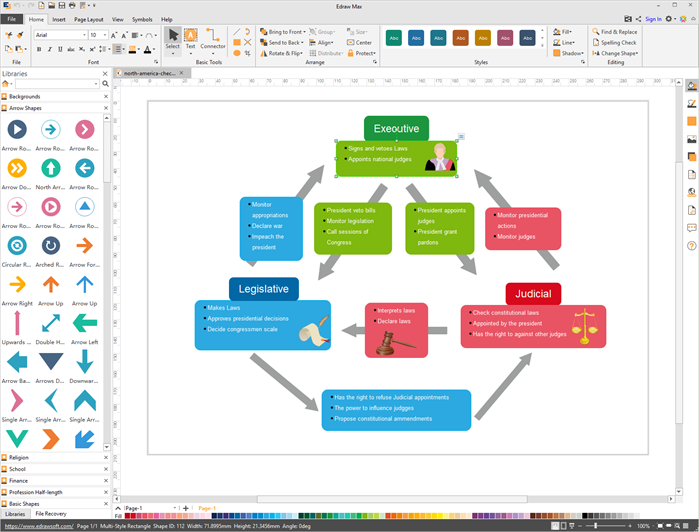Select the Legislative title shape on canvas
The height and width of the screenshot is (532, 699).
click(x=263, y=289)
